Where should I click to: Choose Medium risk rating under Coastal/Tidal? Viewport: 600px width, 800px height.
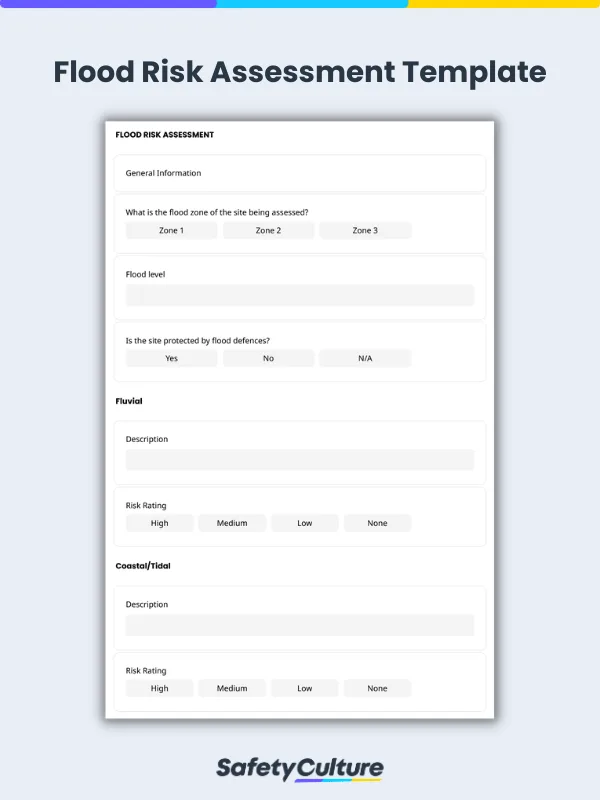click(x=232, y=688)
